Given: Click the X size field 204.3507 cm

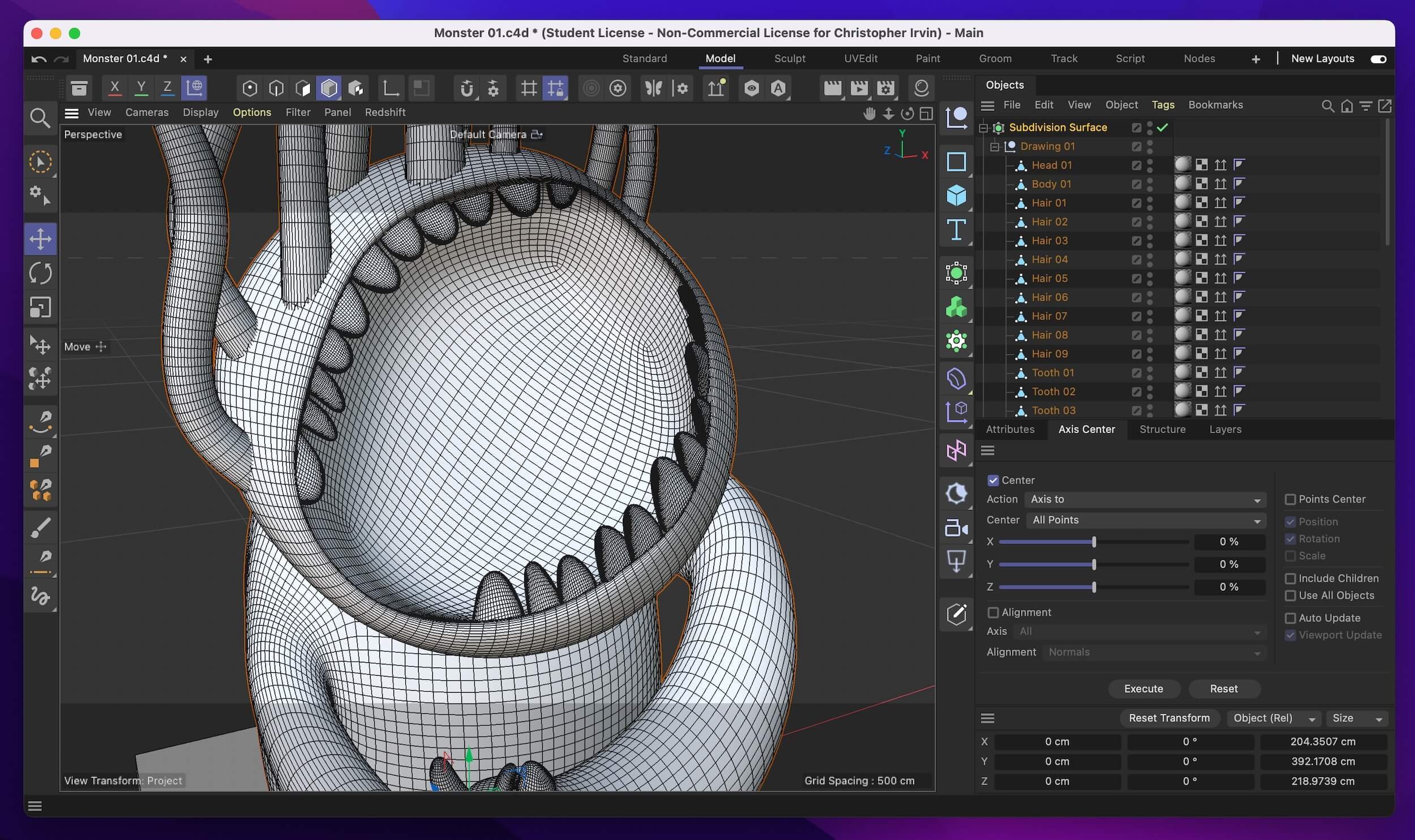Looking at the screenshot, I should click(x=1323, y=742).
